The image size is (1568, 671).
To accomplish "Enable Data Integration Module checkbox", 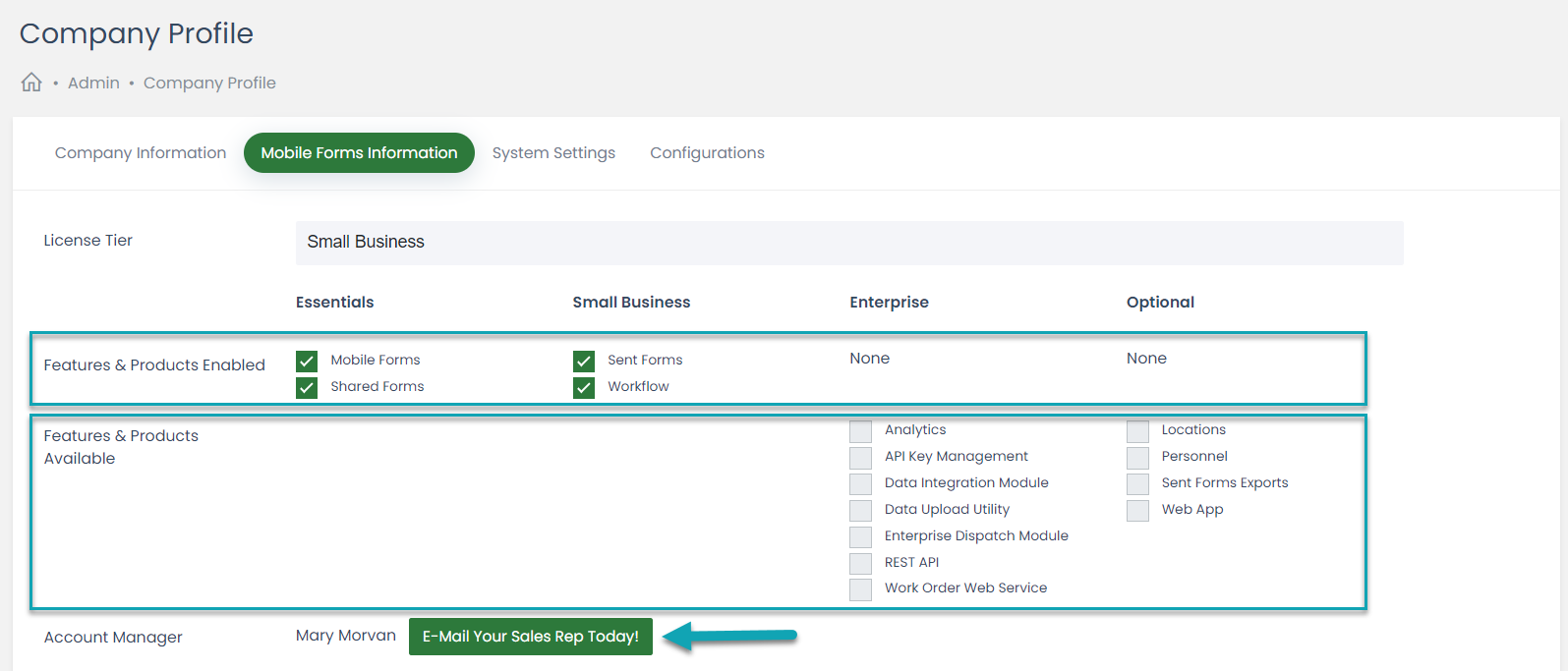I will [x=860, y=484].
